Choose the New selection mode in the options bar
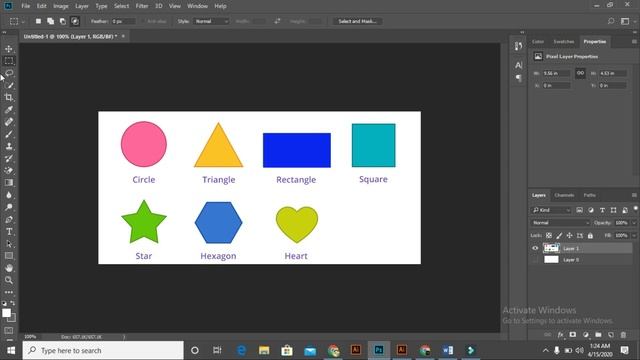640x360 pixels. tap(38, 21)
